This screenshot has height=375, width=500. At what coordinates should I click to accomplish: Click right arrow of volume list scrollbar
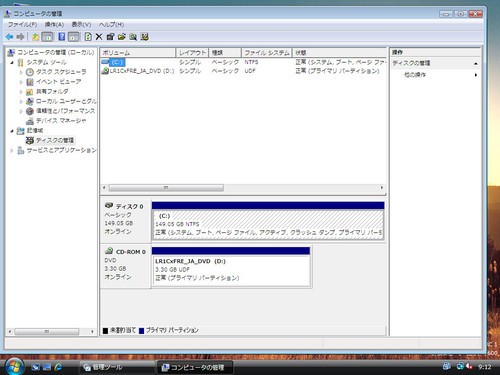(382, 188)
